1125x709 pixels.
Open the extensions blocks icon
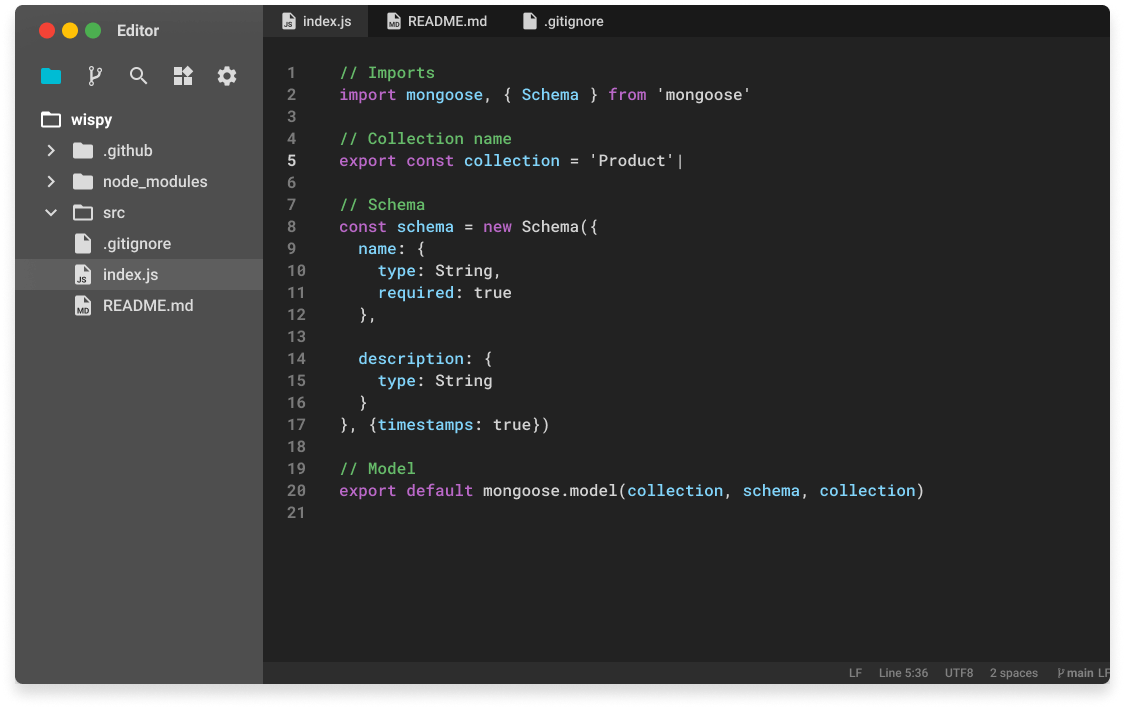pyautogui.click(x=183, y=76)
